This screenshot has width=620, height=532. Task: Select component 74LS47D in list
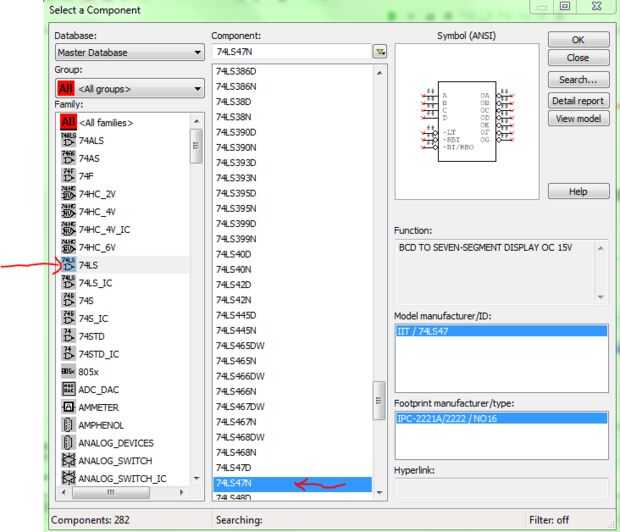234,468
